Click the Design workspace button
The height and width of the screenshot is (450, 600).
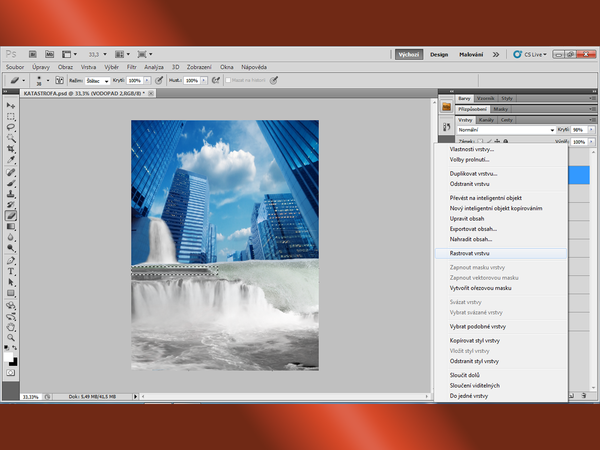439,54
